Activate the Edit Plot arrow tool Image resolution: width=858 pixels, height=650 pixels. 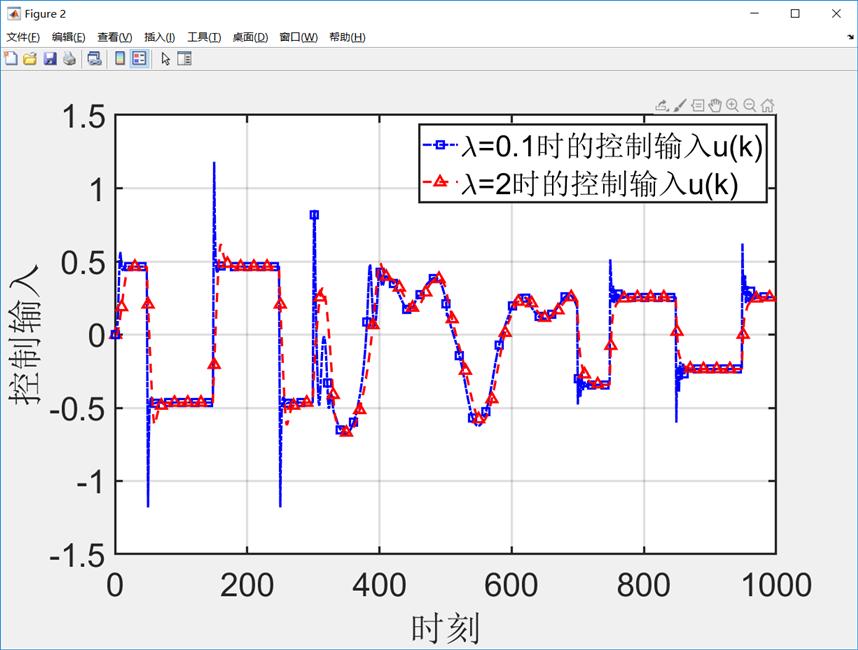tap(165, 59)
